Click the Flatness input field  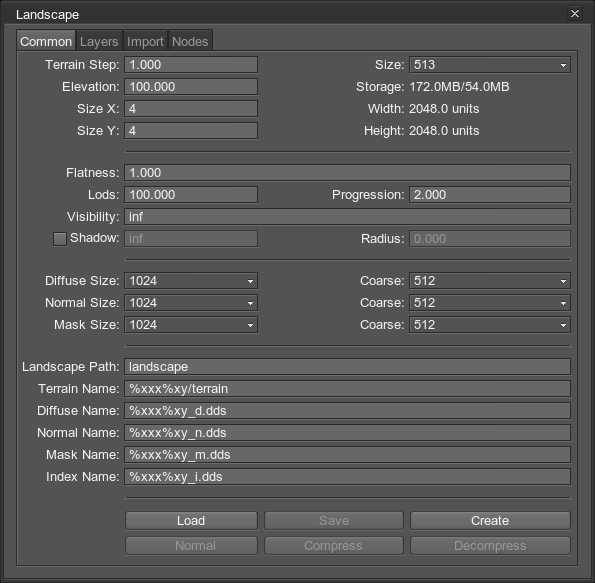click(347, 173)
